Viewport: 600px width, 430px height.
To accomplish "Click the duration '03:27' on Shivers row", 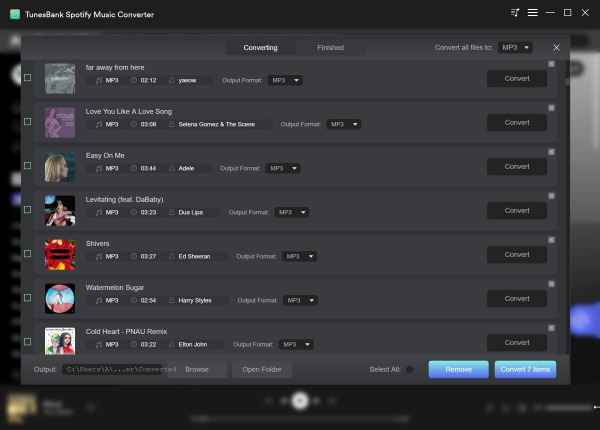I will tap(148, 256).
